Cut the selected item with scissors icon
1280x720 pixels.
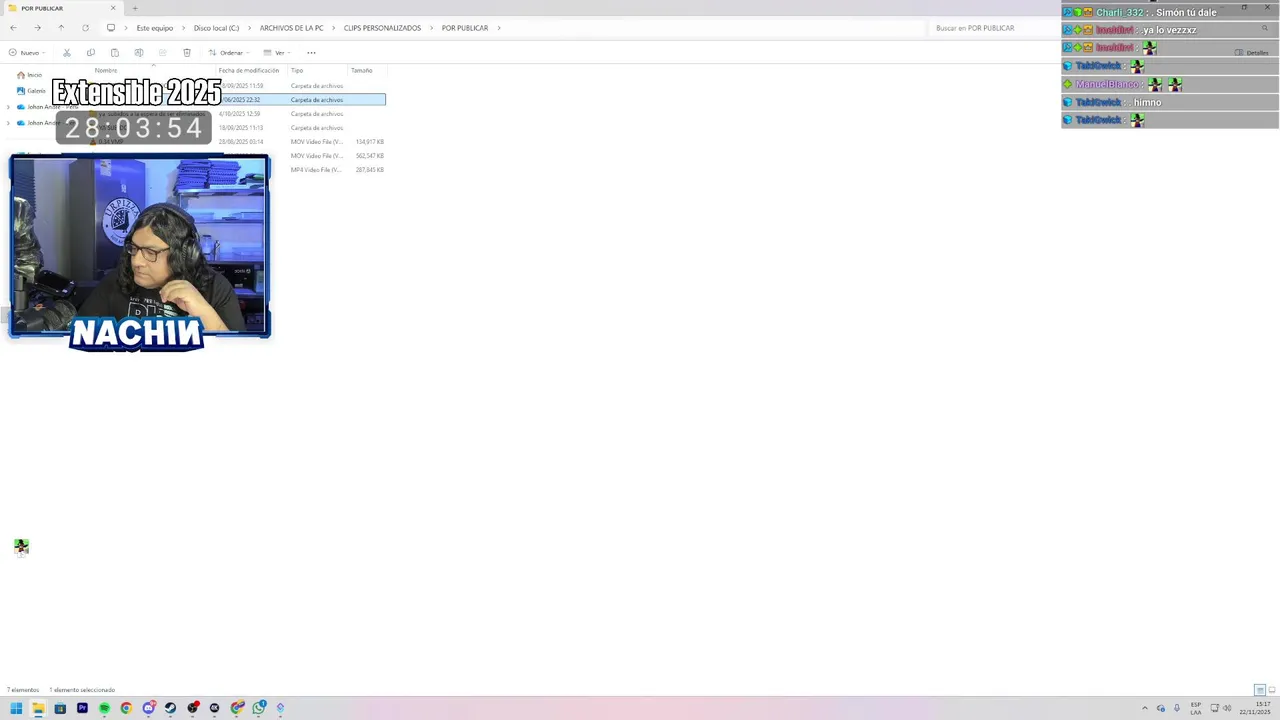(x=67, y=53)
